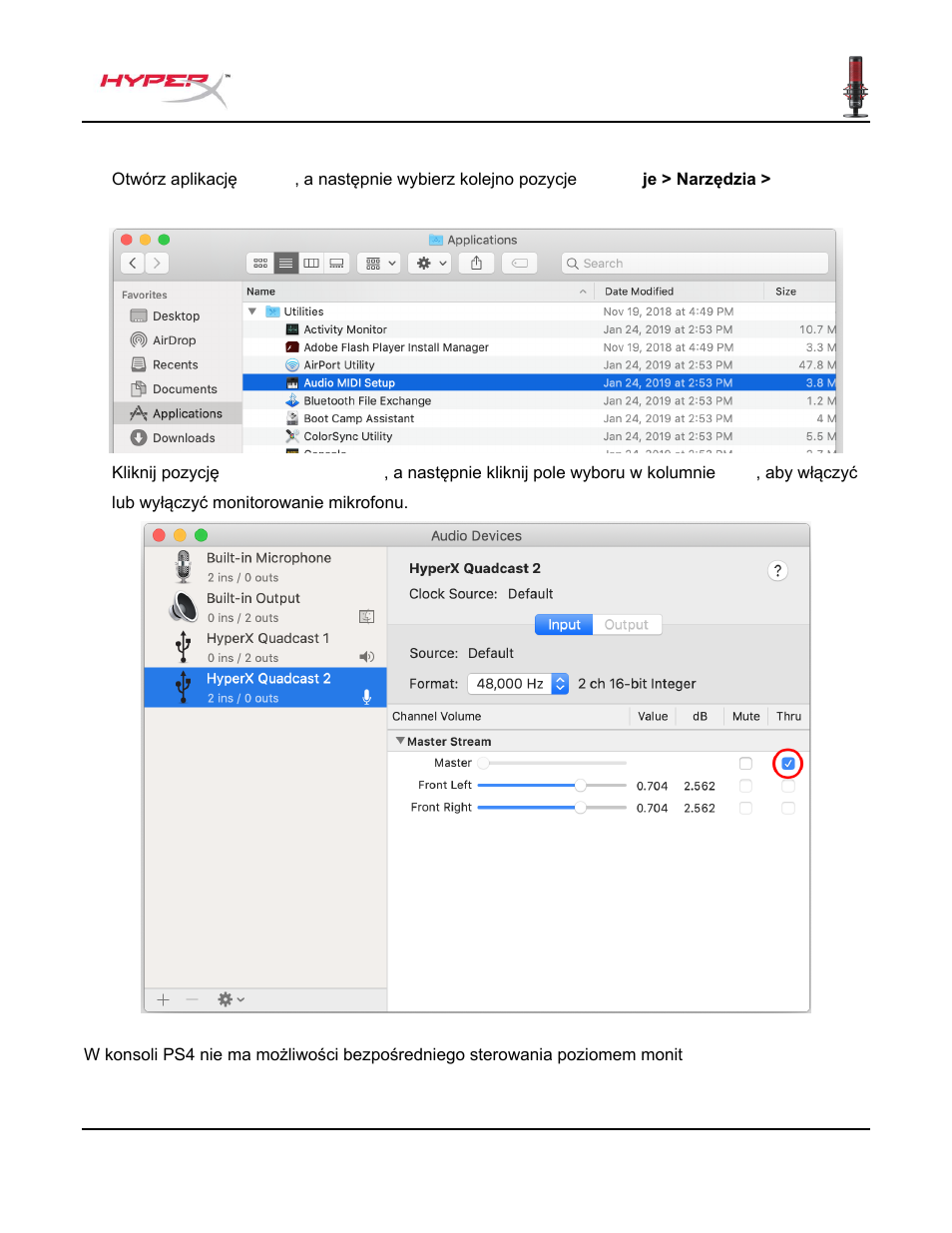Screen dimensions: 952x1233
Task: Open the Finder group-by arrangement dropdown
Action: point(381,263)
